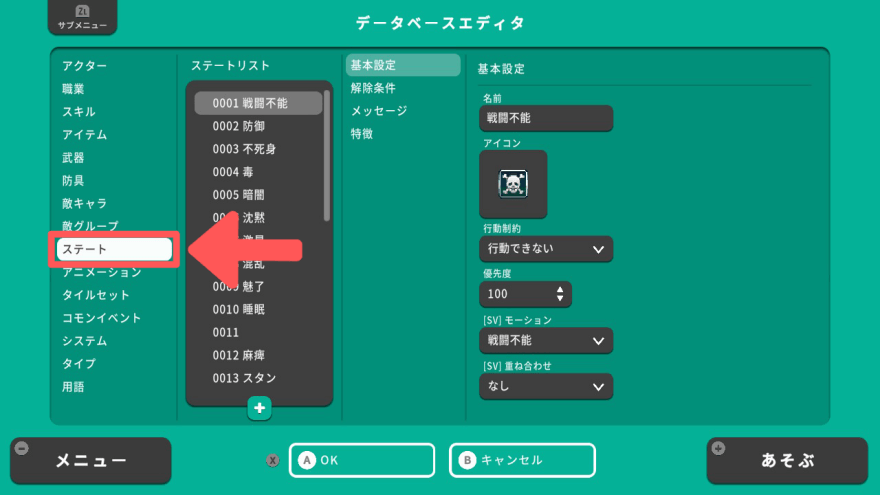The width and height of the screenshot is (880, 495).
Task: Select アクター in the database categories
Action: 85,66
